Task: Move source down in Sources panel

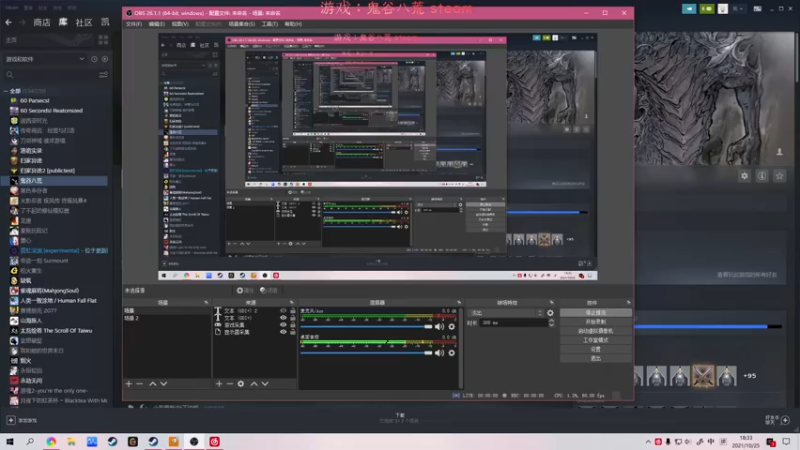Action: (x=265, y=384)
